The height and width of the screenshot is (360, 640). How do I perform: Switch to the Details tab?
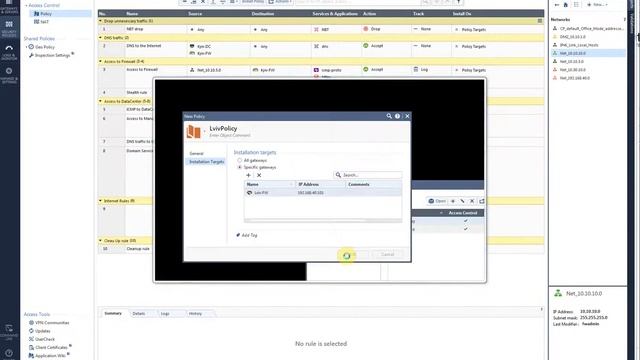[139, 313]
